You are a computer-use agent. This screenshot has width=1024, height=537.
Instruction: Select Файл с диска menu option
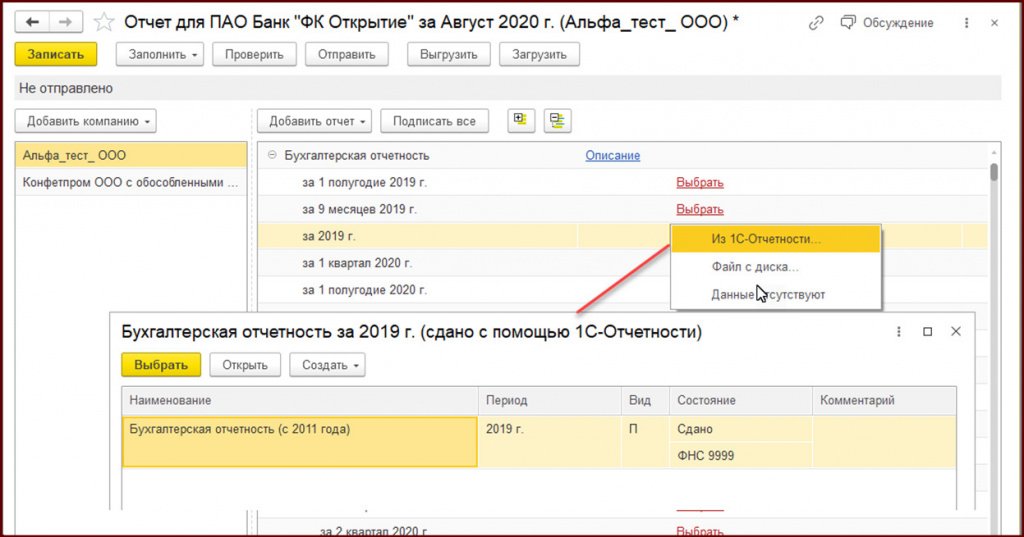tap(755, 267)
